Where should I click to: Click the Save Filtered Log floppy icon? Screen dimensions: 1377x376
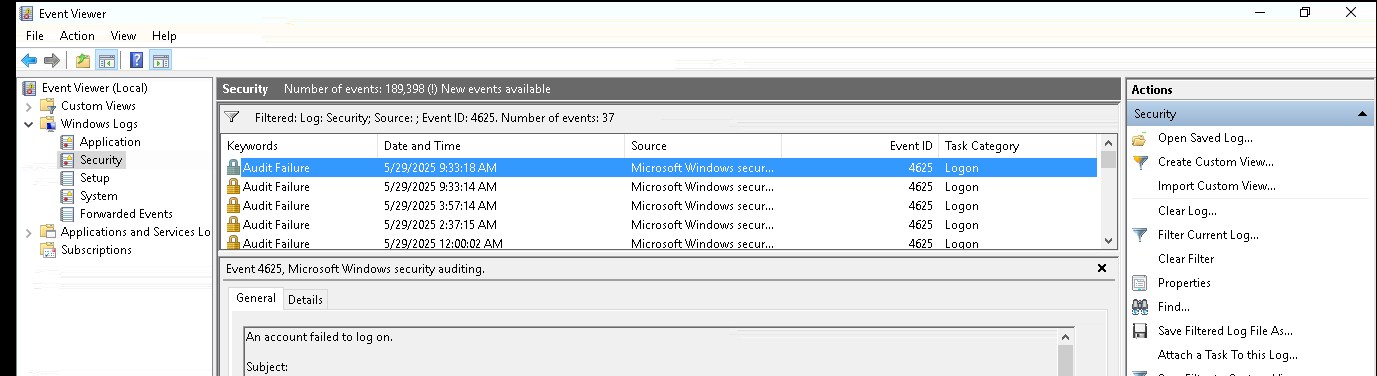(1140, 331)
